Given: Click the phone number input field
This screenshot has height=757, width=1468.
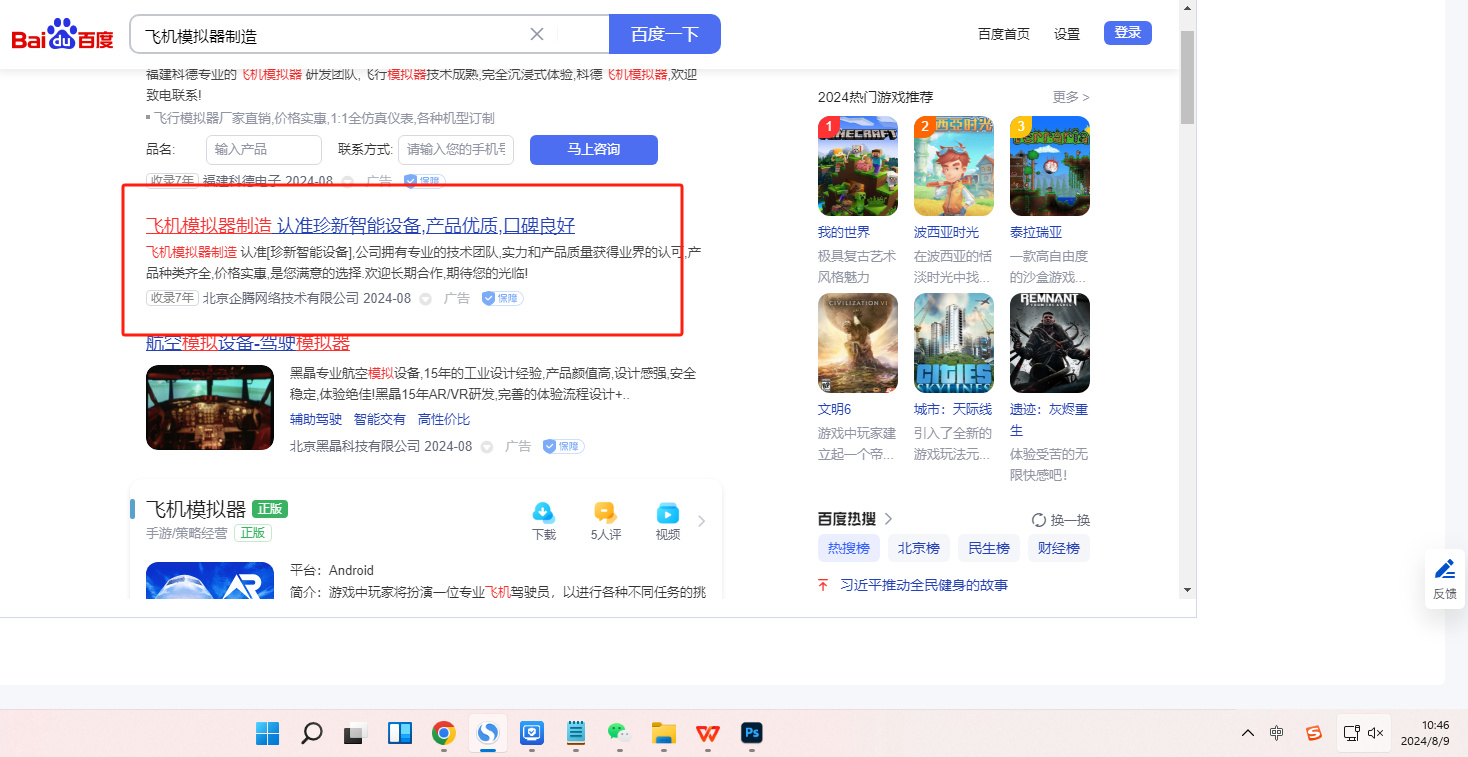Looking at the screenshot, I should tap(456, 150).
